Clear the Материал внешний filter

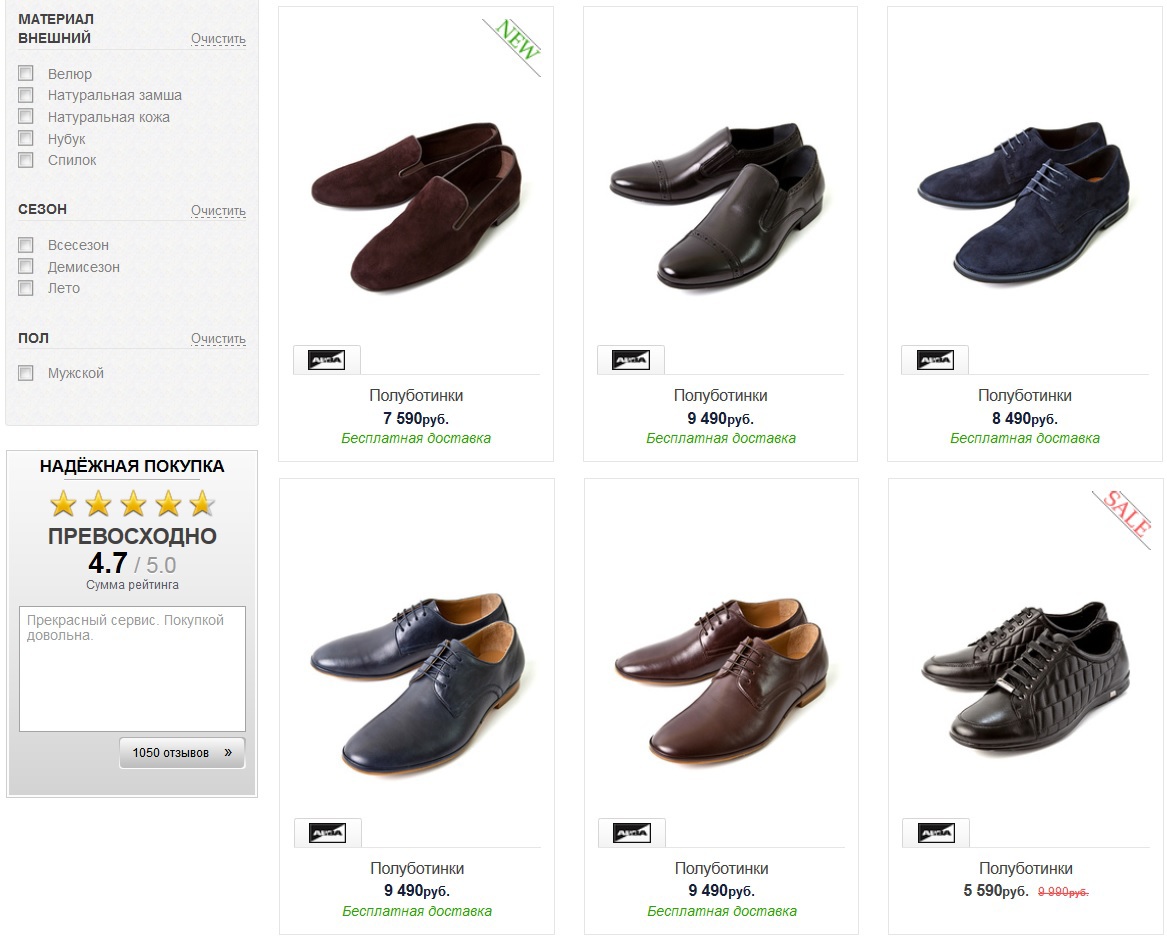(218, 39)
